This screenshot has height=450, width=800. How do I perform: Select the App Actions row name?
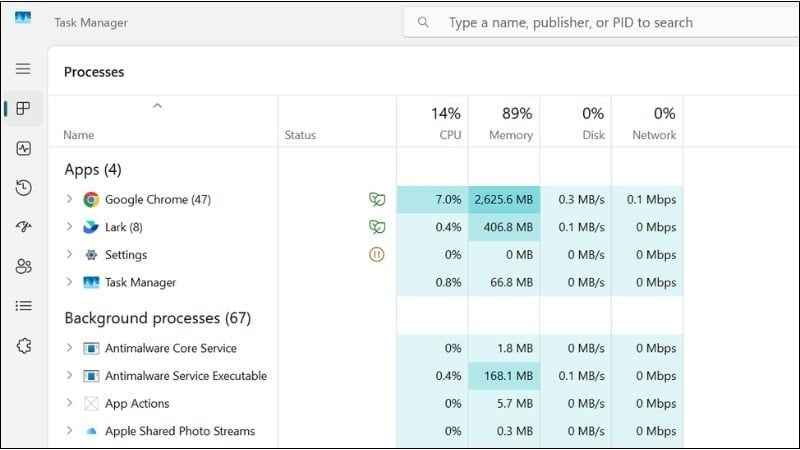[137, 404]
